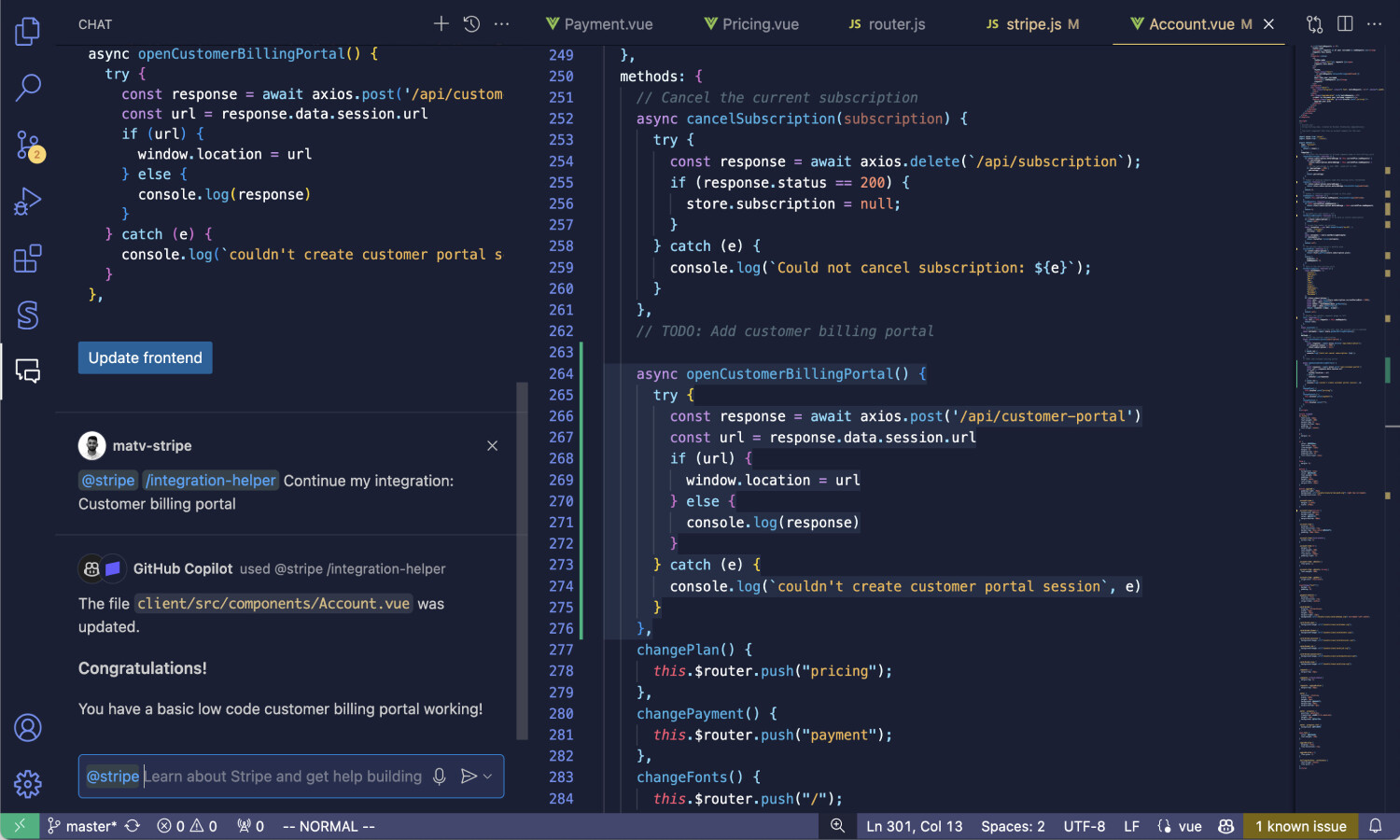Click the @stripe mention in user message
This screenshot has width=1400, height=840.
tap(108, 481)
